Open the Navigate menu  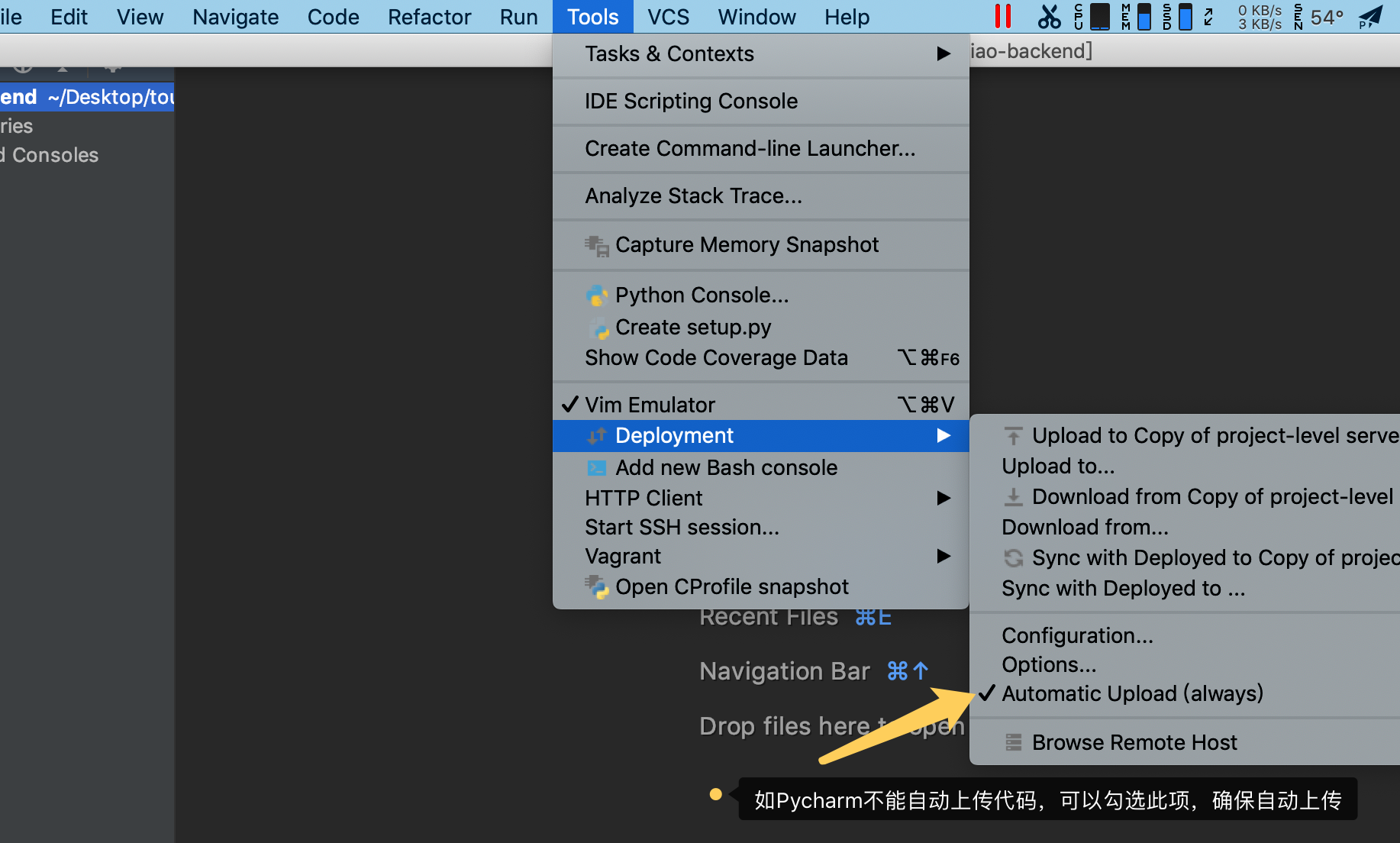[235, 17]
